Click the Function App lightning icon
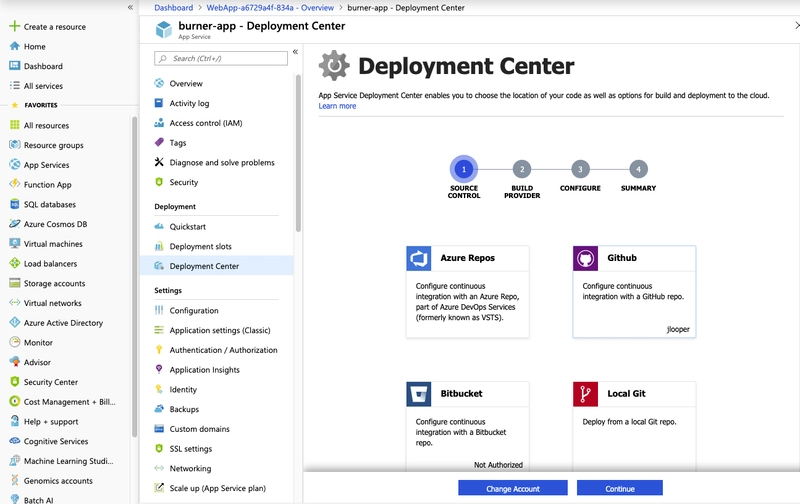This screenshot has height=504, width=800. tap(15, 184)
